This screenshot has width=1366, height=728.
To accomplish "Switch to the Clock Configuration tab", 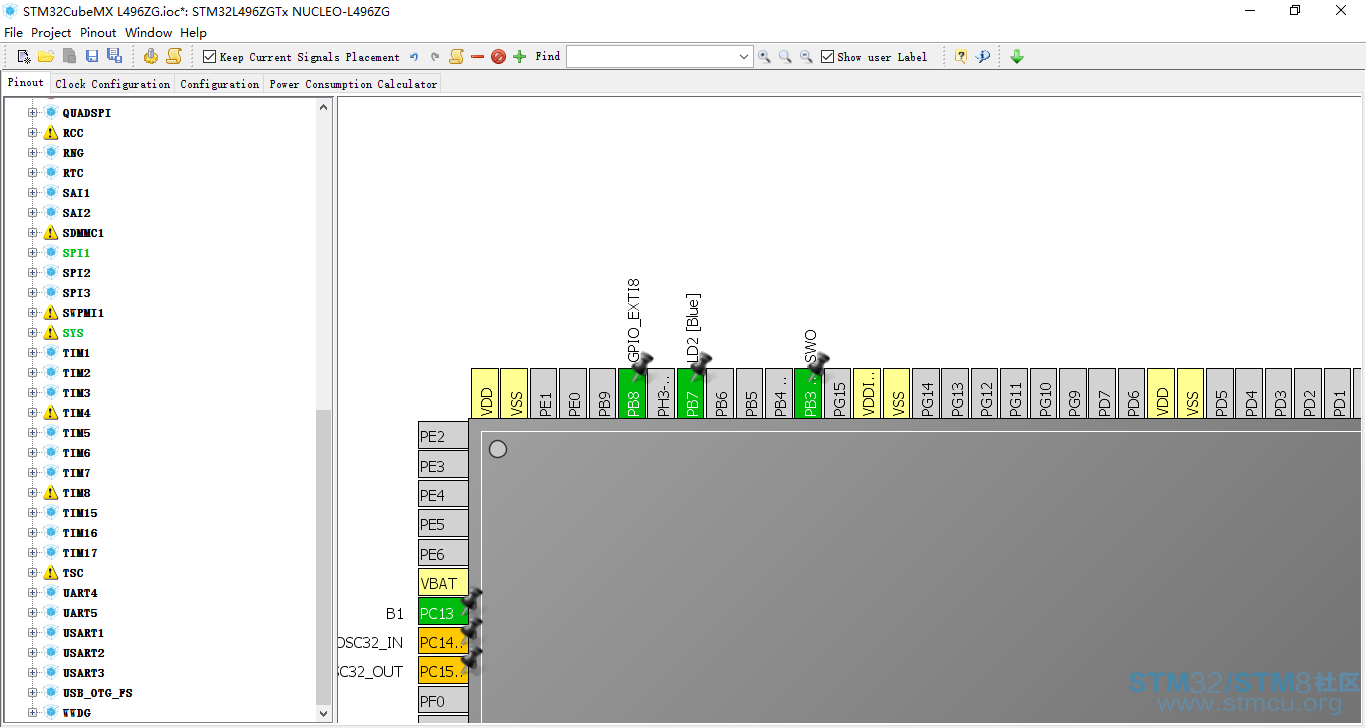I will click(113, 85).
